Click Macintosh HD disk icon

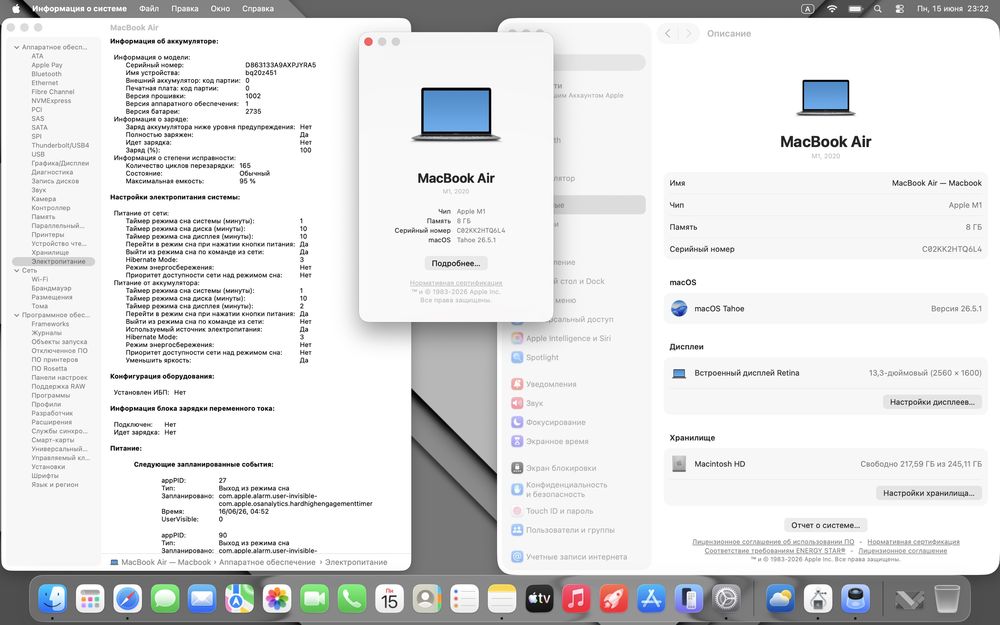point(679,464)
